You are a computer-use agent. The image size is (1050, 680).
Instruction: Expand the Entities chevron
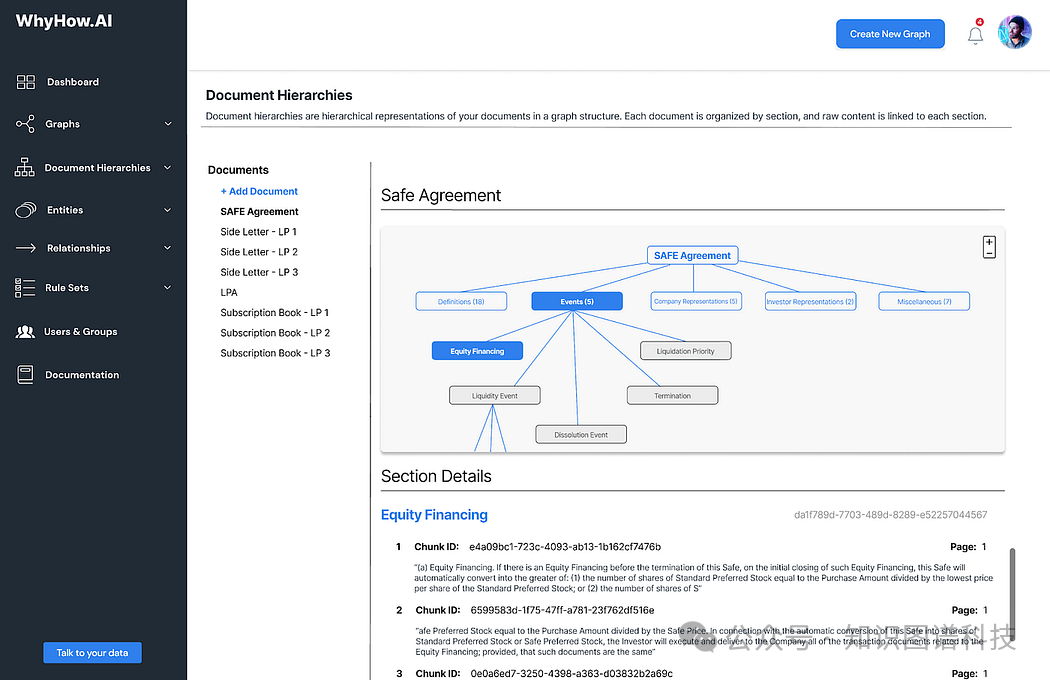coord(167,210)
